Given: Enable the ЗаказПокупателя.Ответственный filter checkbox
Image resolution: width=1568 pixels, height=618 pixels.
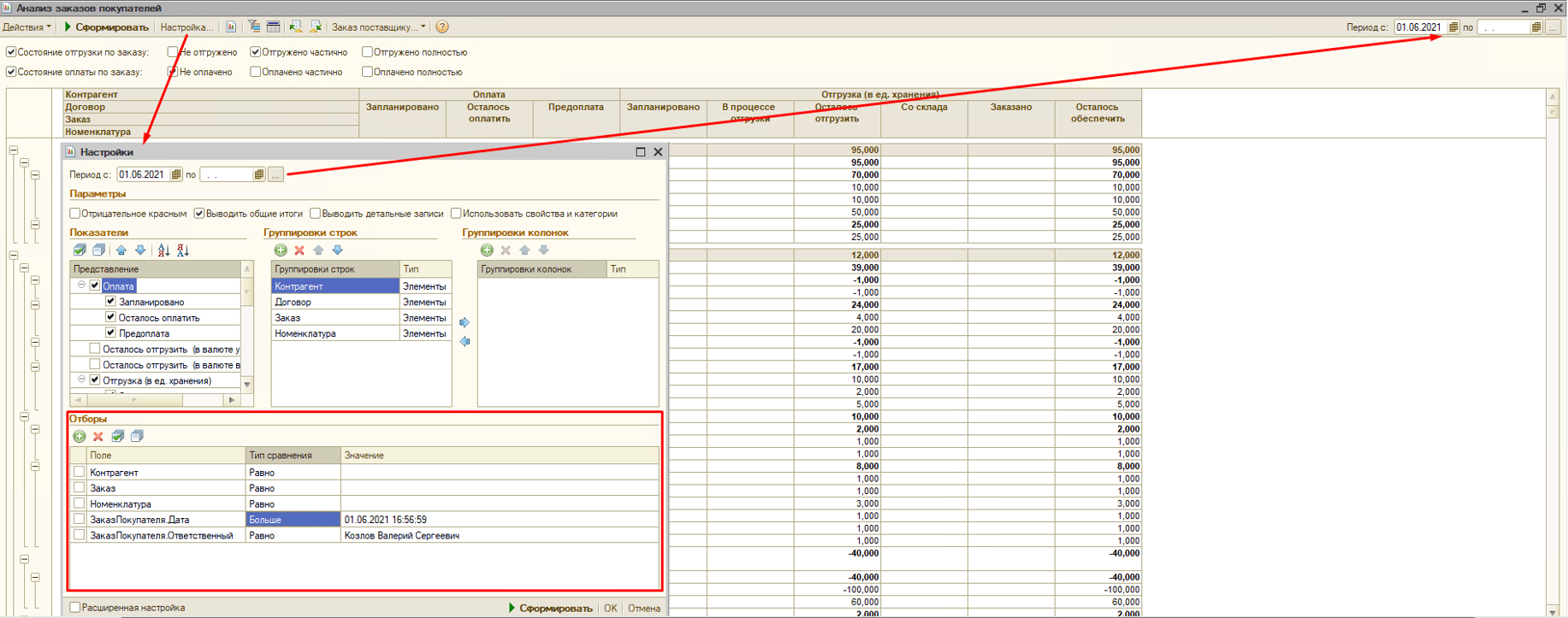Looking at the screenshot, I should click(x=80, y=536).
